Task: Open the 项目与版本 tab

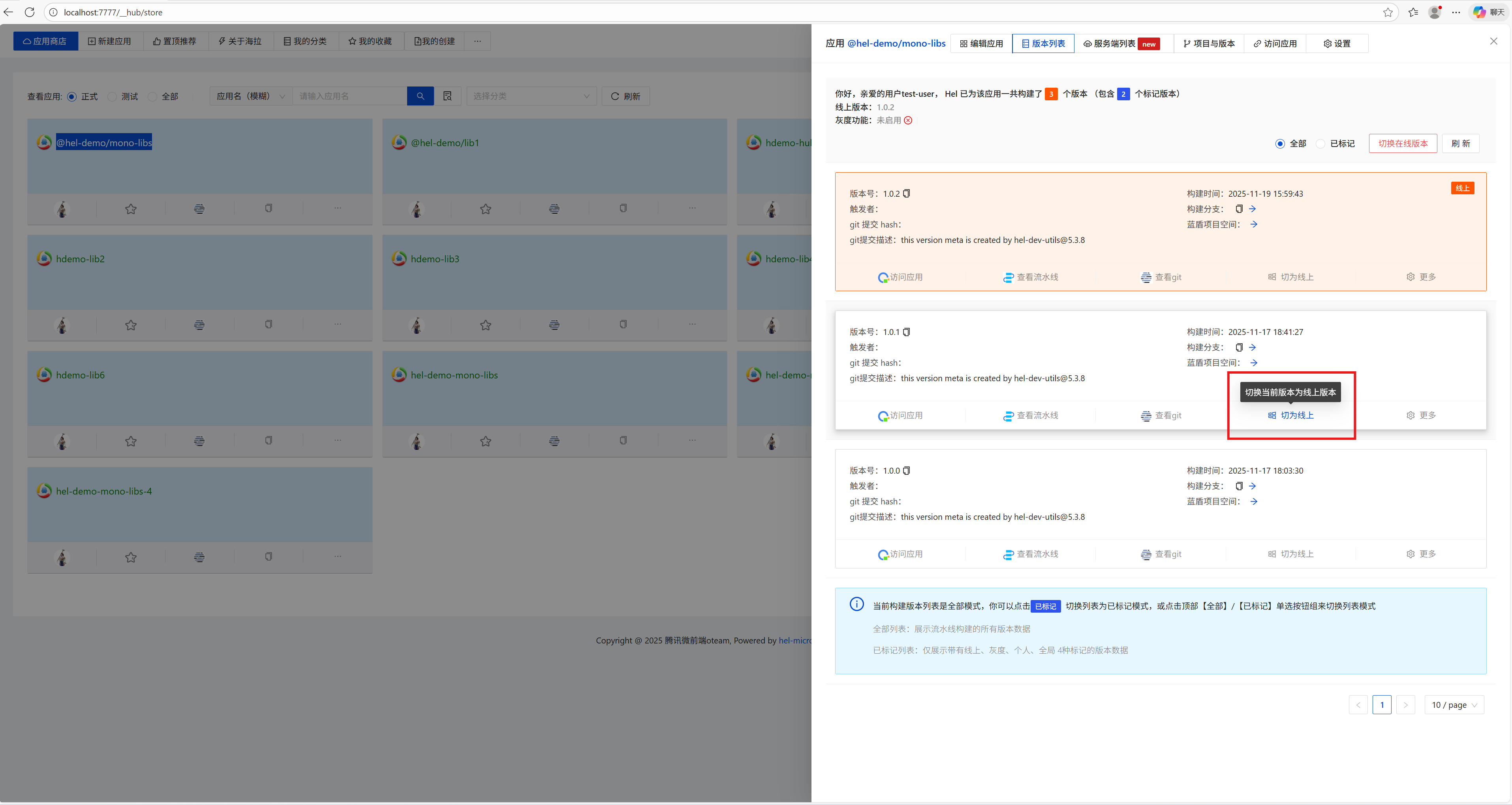Action: click(1209, 43)
